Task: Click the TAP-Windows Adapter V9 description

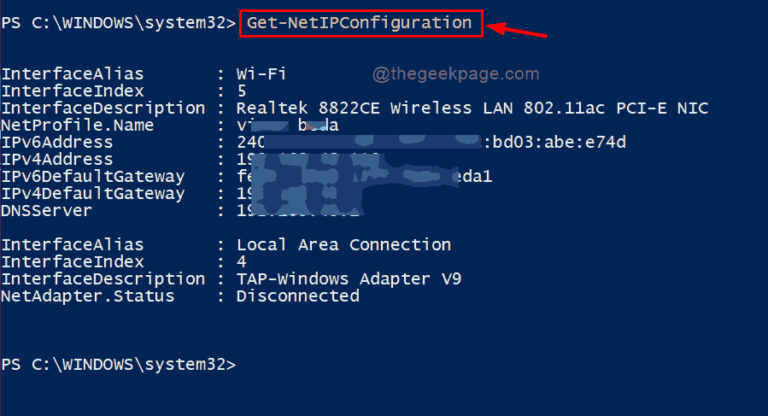Action: point(349,279)
